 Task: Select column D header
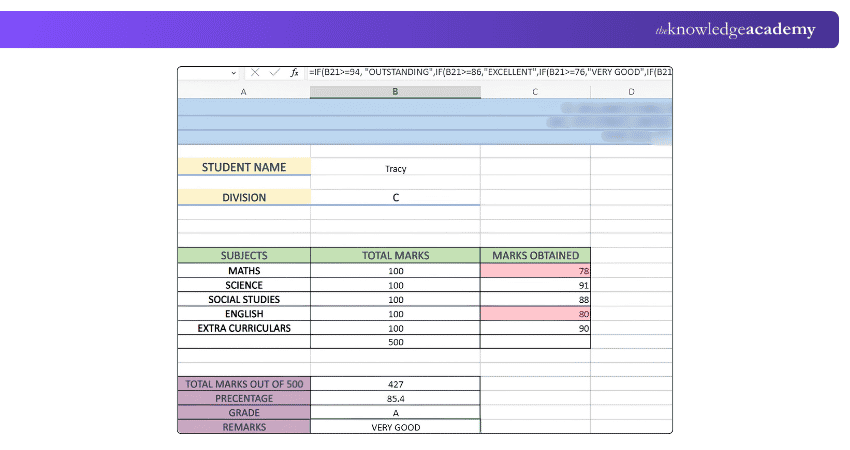coord(631,92)
